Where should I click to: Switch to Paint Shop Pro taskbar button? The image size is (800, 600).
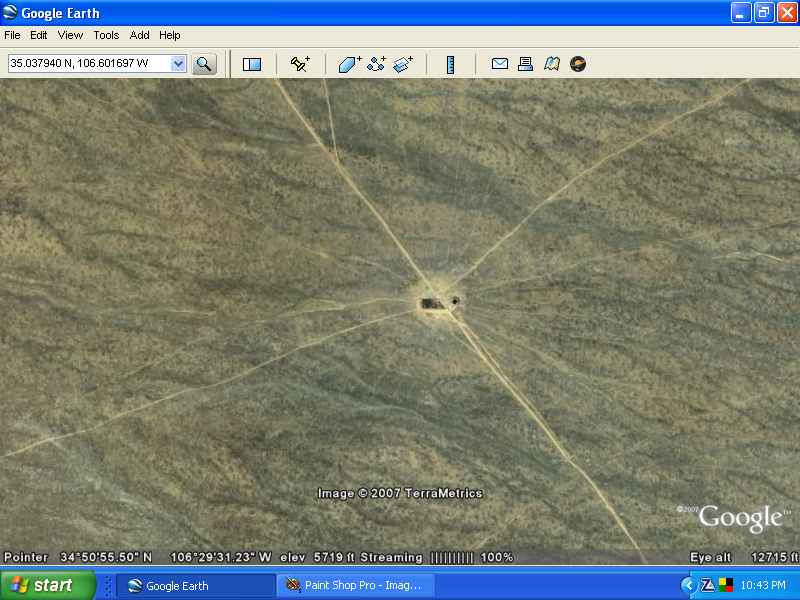tap(356, 586)
